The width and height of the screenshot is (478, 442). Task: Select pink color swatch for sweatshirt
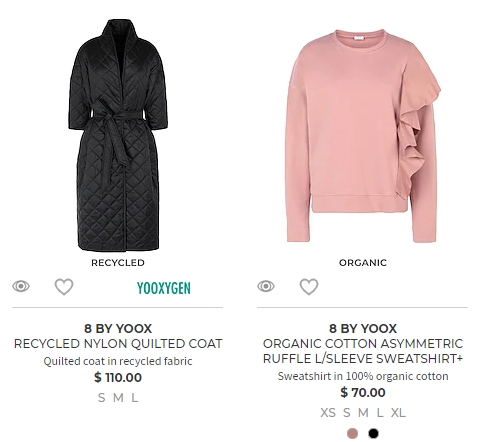point(352,433)
